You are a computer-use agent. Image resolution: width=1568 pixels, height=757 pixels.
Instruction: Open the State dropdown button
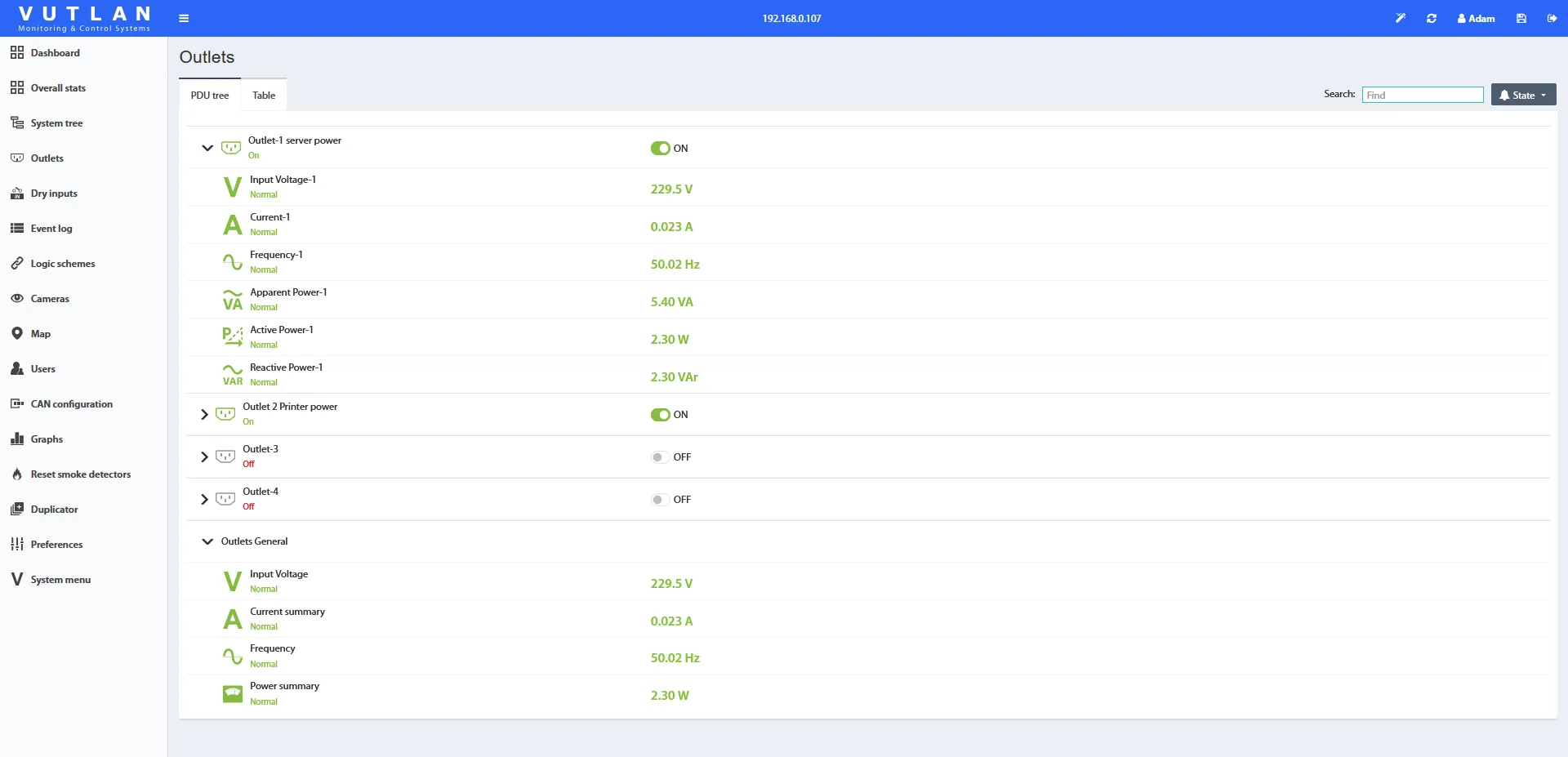click(1523, 95)
